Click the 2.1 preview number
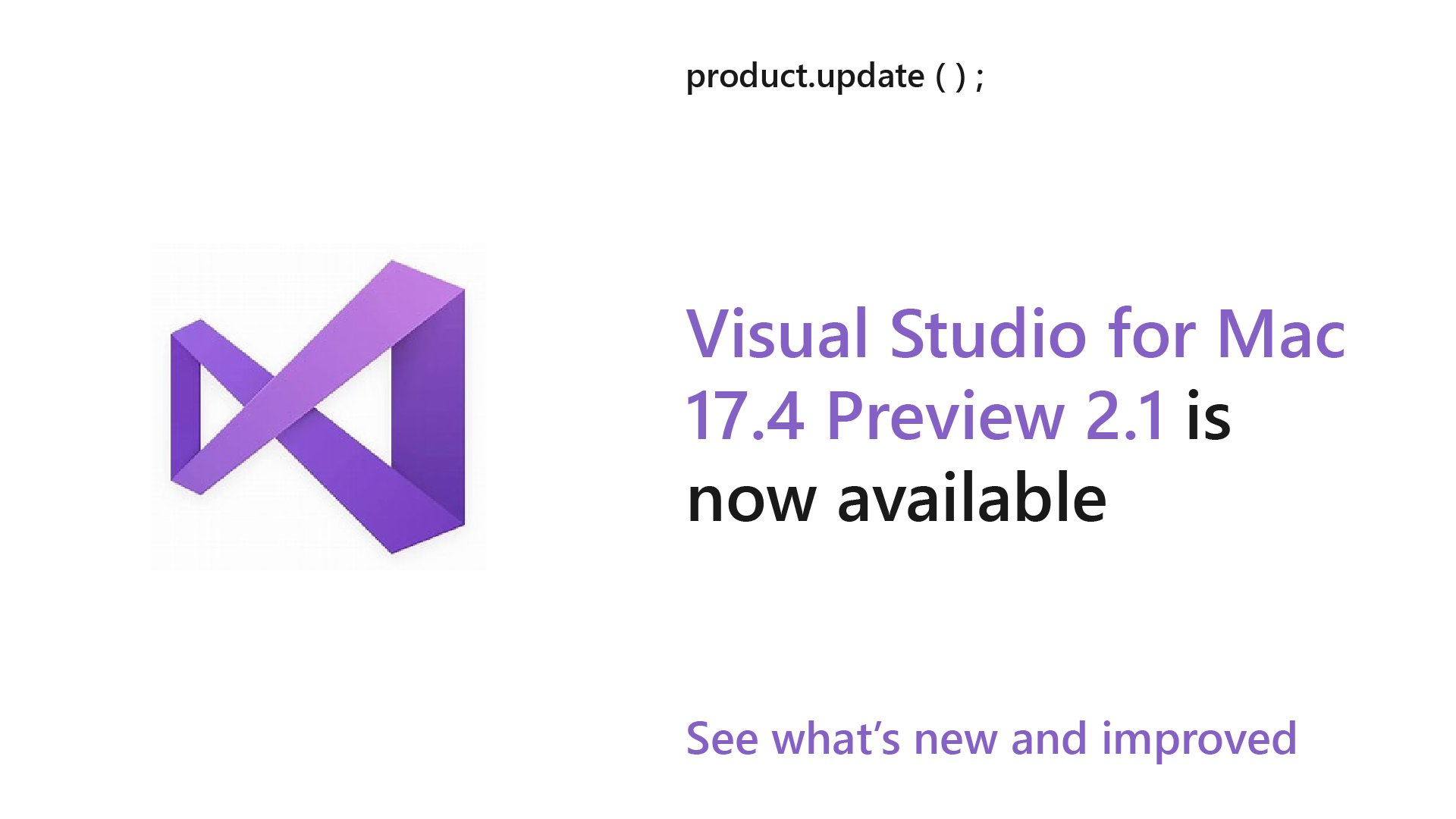 [x=1125, y=416]
